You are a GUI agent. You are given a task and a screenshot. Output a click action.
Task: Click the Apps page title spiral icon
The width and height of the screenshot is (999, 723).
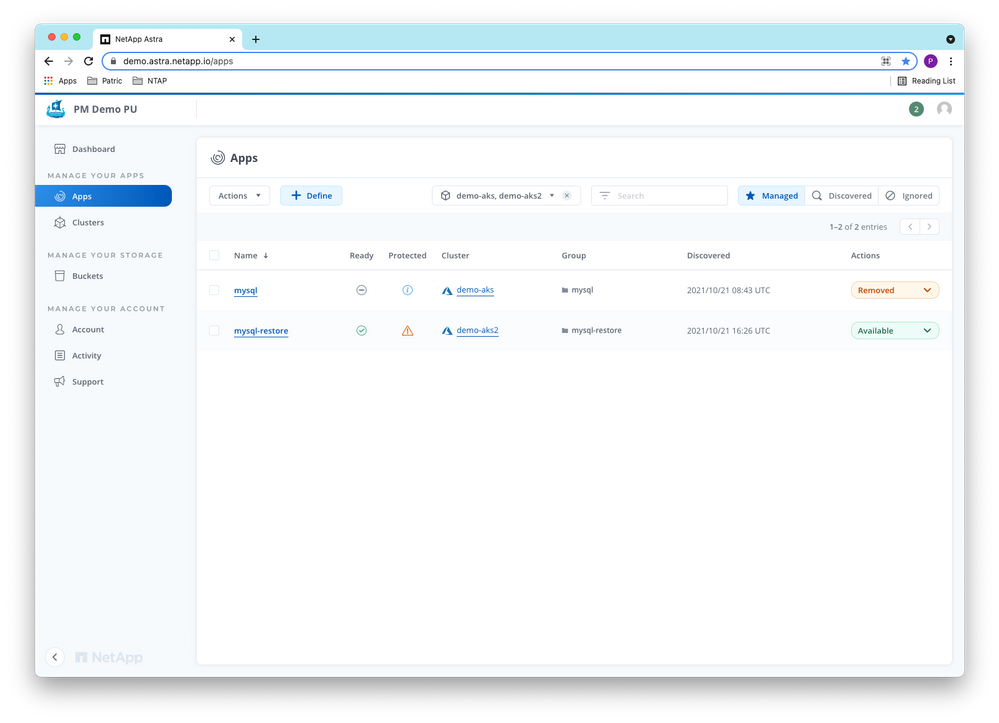[x=218, y=158]
